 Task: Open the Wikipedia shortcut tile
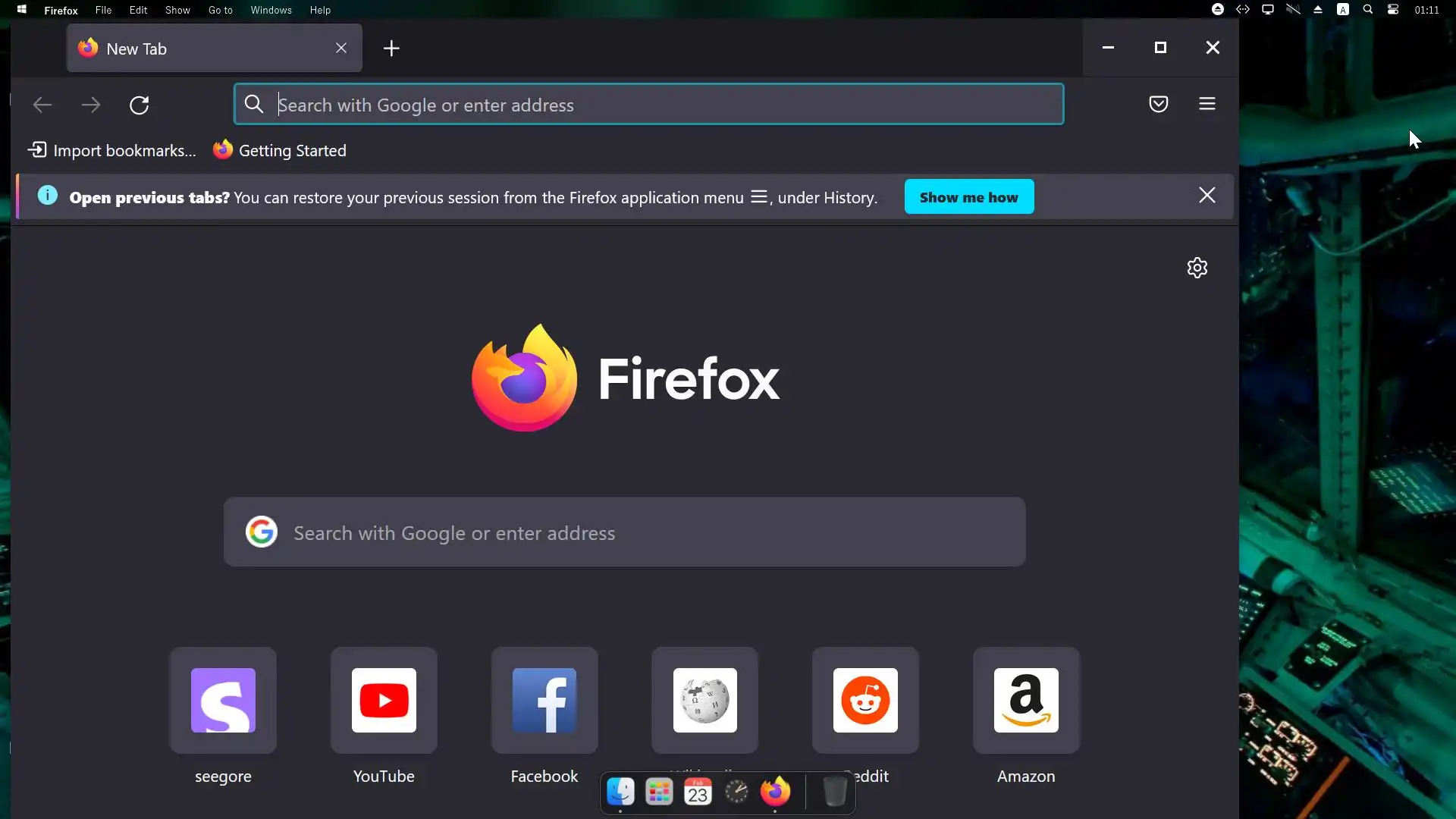tap(704, 700)
